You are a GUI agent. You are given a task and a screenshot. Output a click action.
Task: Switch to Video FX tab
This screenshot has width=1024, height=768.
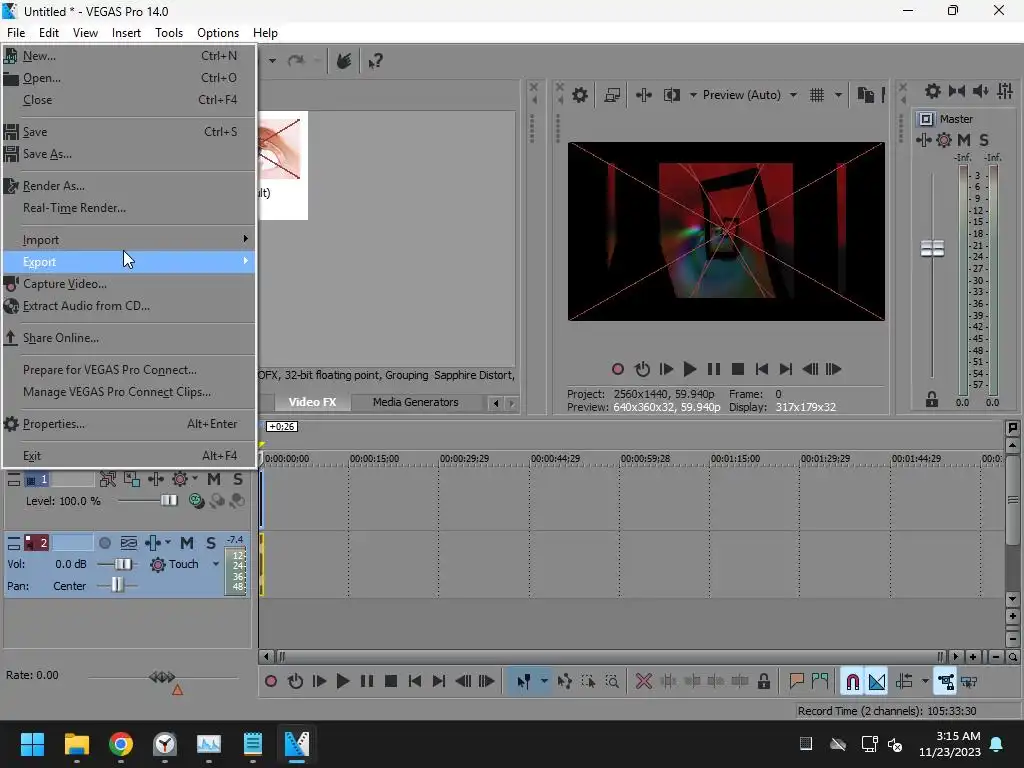pos(312,402)
